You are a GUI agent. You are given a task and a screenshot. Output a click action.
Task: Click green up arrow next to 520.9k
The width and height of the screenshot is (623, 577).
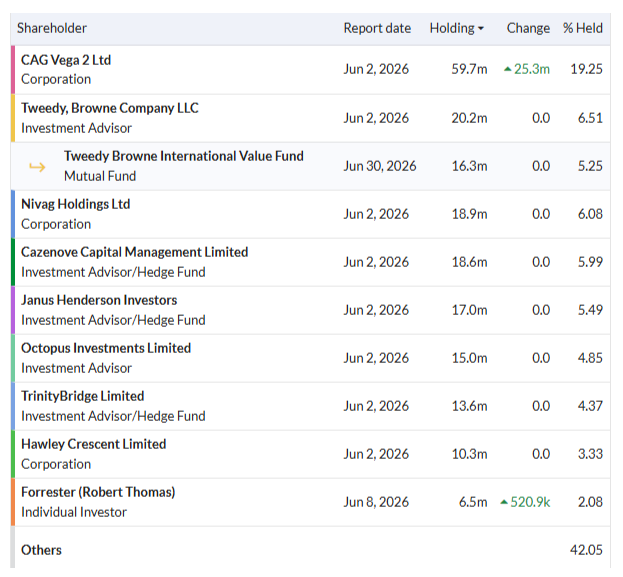click(x=504, y=502)
